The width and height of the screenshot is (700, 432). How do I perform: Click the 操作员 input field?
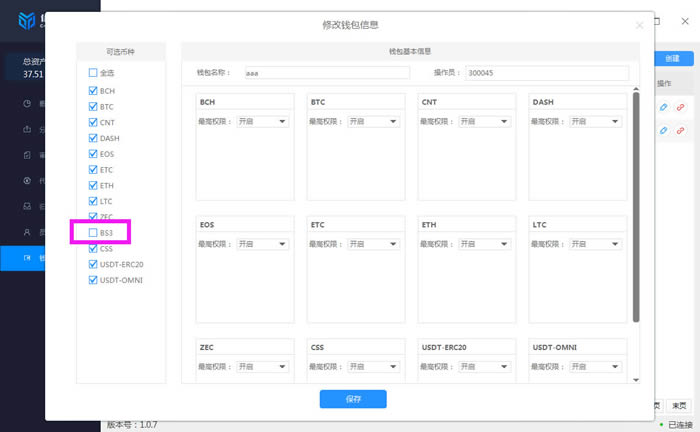click(547, 73)
